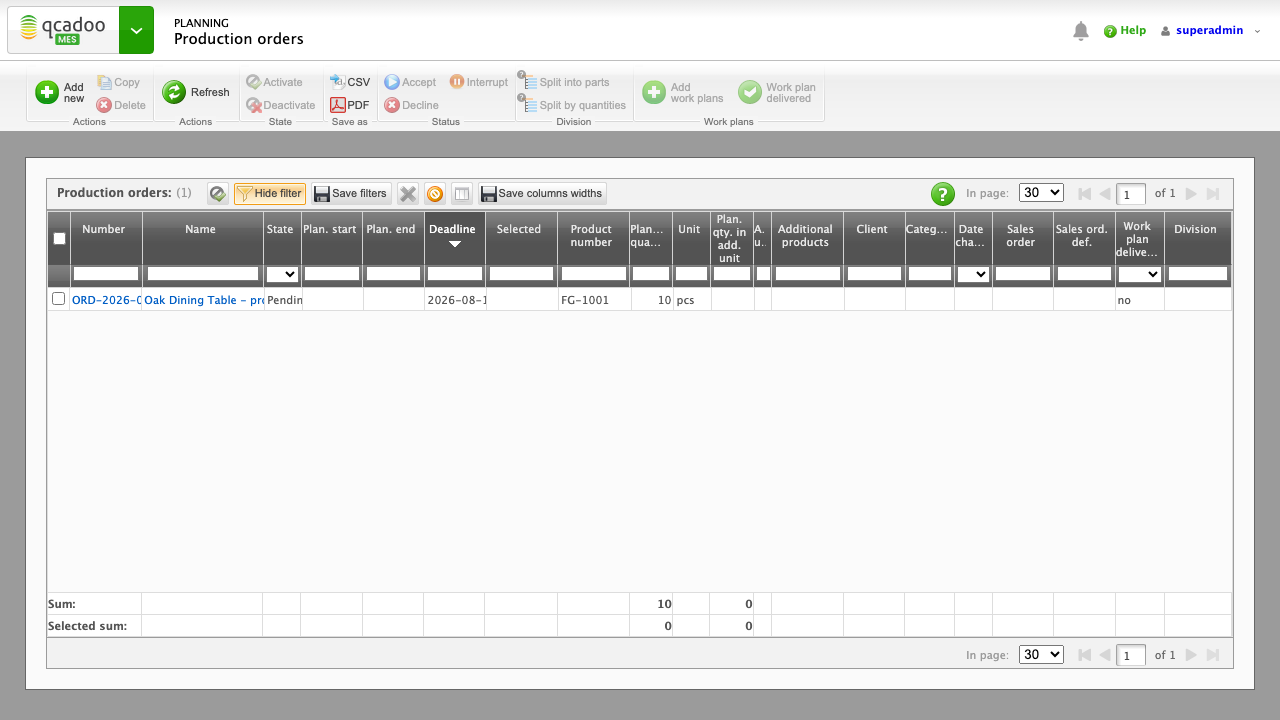Click the pcs unit cell
Image resolution: width=1280 pixels, height=720 pixels.
(692, 300)
